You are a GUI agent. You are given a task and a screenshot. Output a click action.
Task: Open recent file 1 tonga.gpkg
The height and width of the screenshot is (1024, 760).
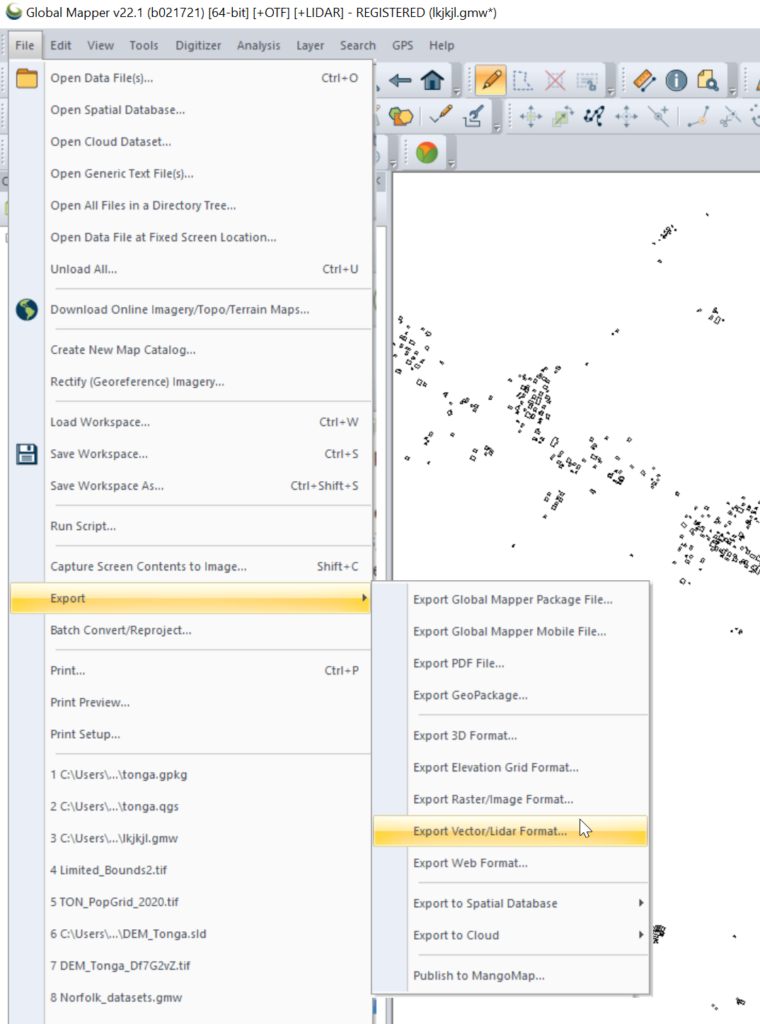[x=191, y=775]
